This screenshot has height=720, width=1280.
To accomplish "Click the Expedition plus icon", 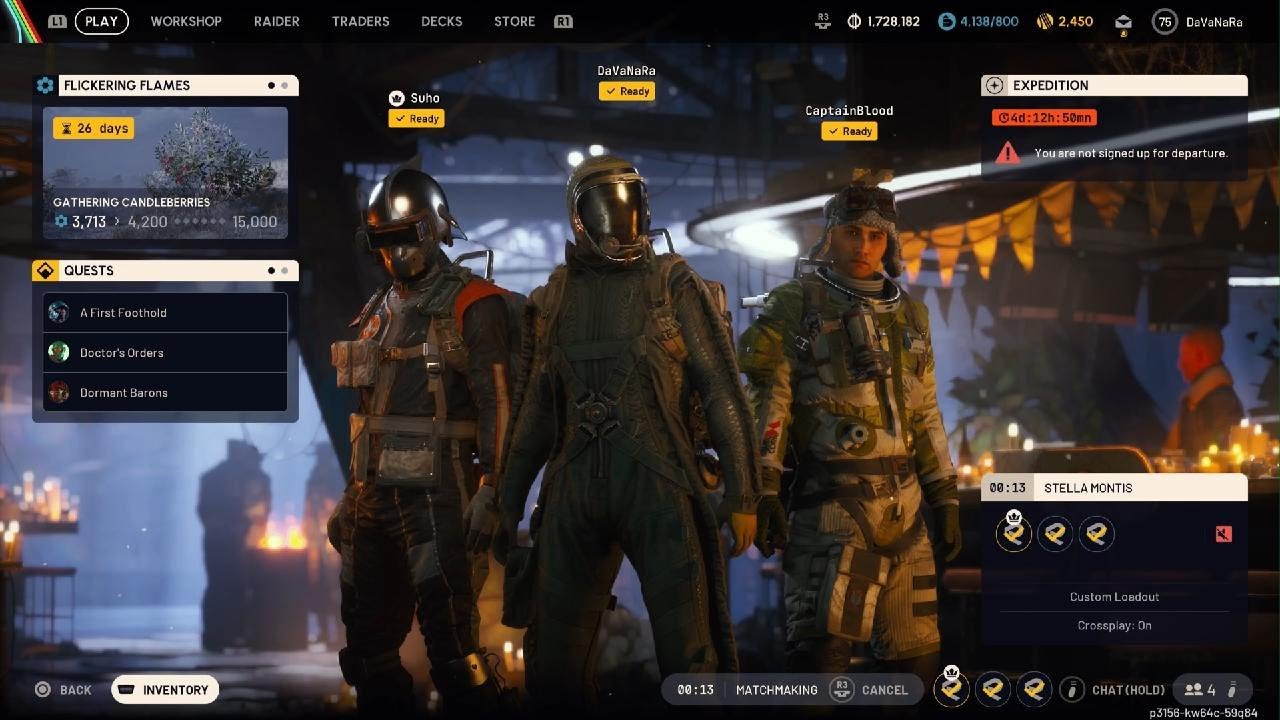I will point(993,86).
